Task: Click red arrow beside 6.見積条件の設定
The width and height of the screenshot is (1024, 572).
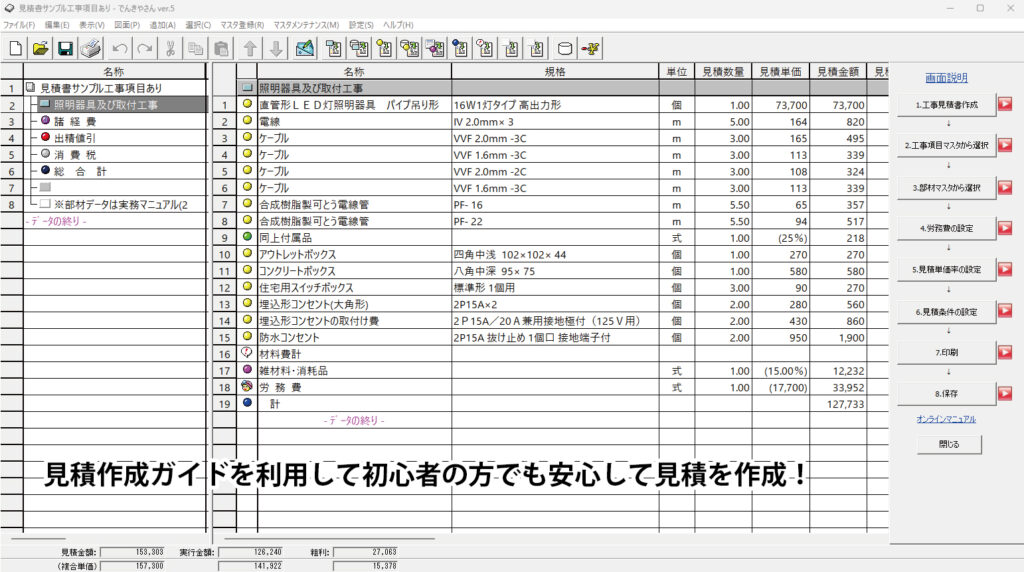Action: coord(1005,311)
